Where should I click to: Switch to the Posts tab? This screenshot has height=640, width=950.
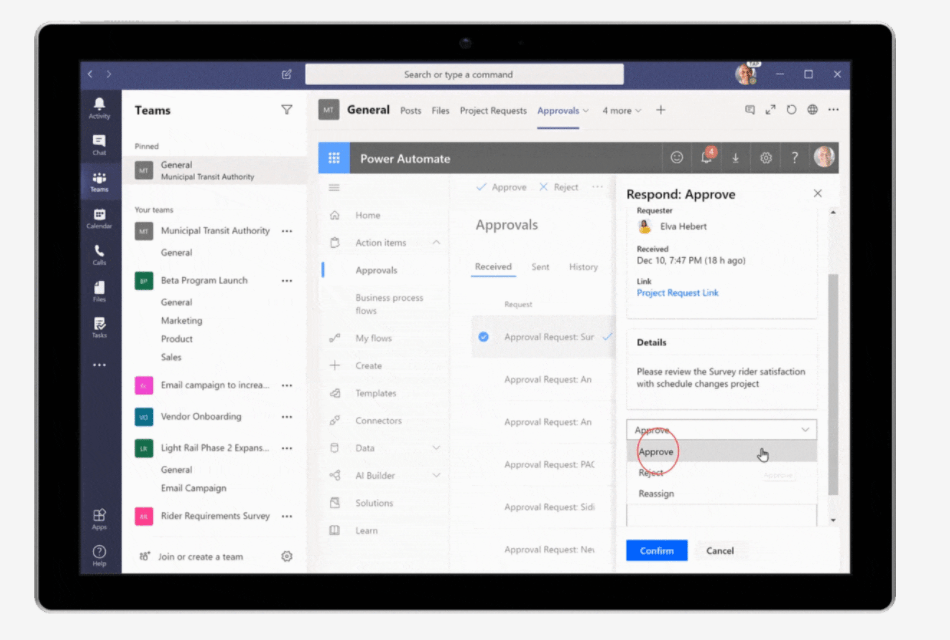click(411, 110)
